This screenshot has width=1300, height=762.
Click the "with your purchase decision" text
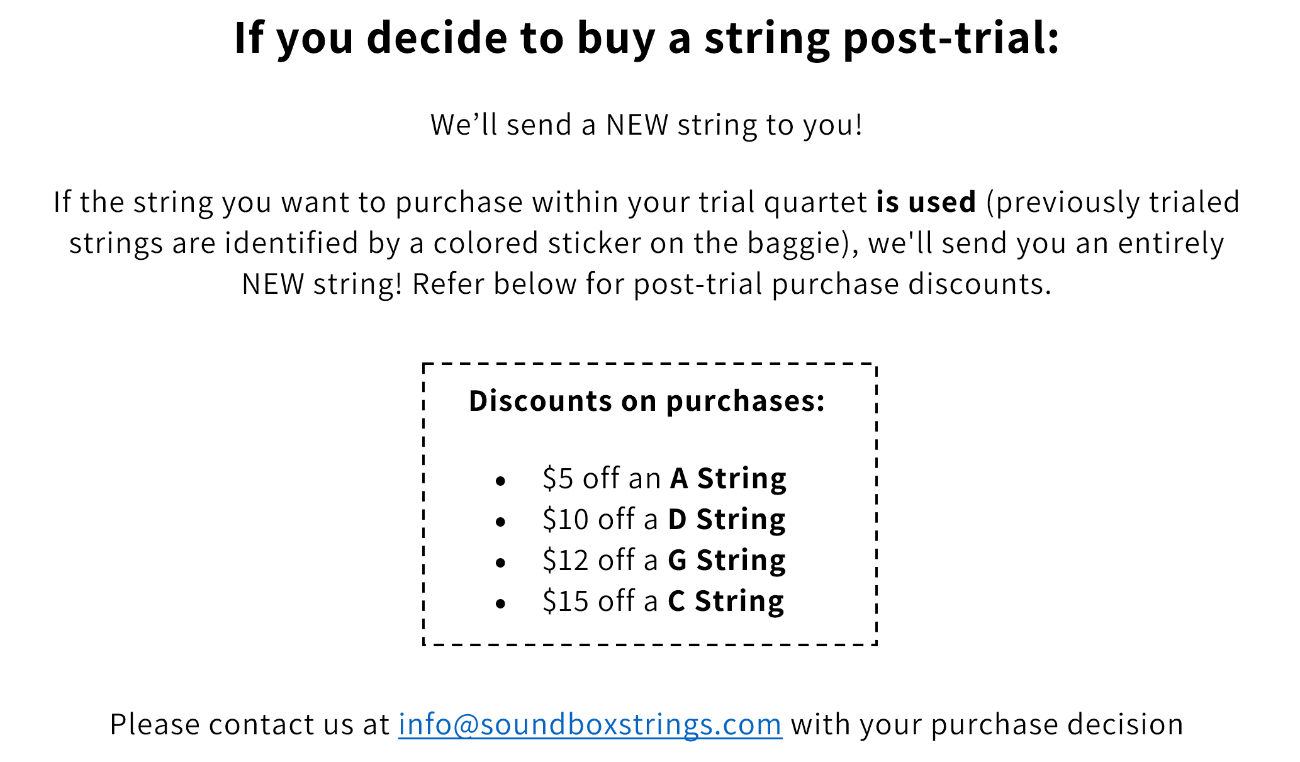pos(987,724)
